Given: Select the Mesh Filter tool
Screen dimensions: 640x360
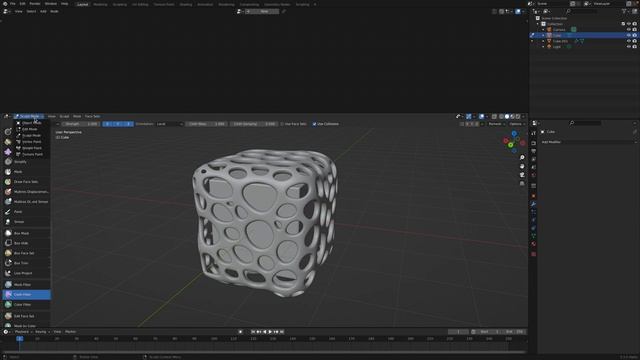Looking at the screenshot, I should 27,284.
